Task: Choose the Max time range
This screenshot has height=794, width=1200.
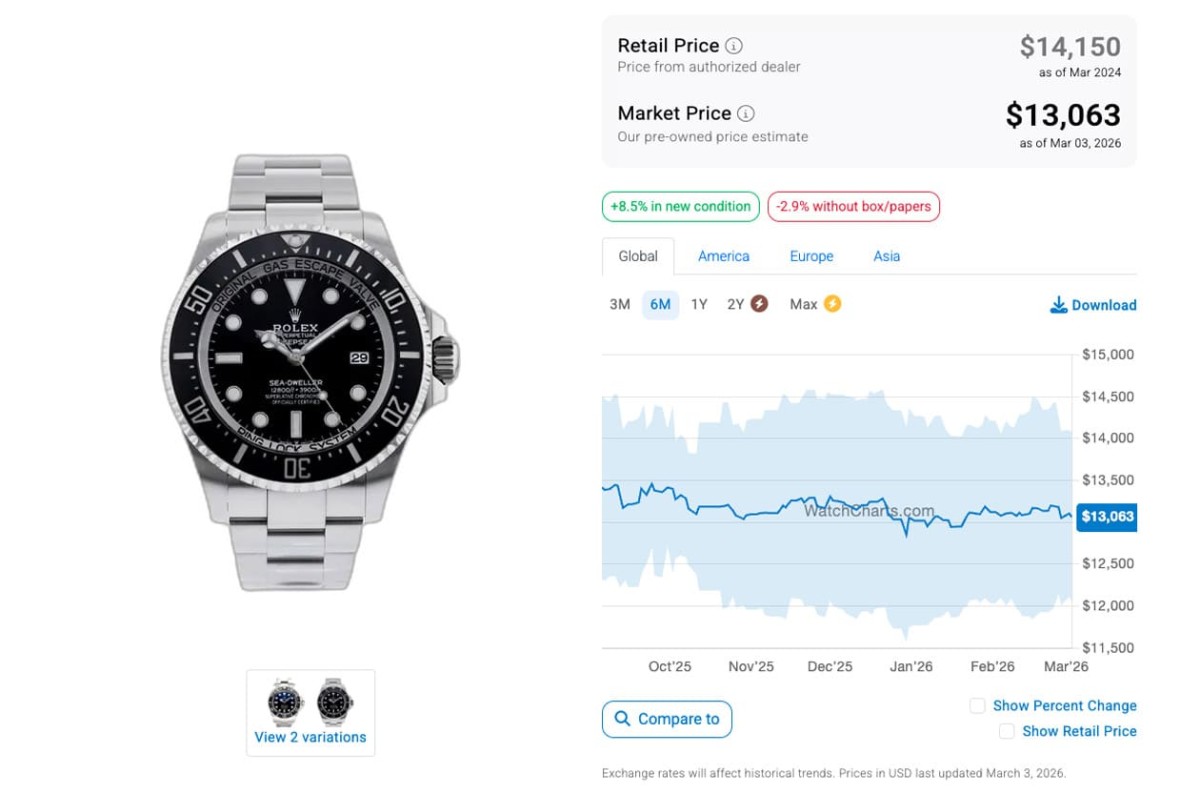Action: (804, 304)
